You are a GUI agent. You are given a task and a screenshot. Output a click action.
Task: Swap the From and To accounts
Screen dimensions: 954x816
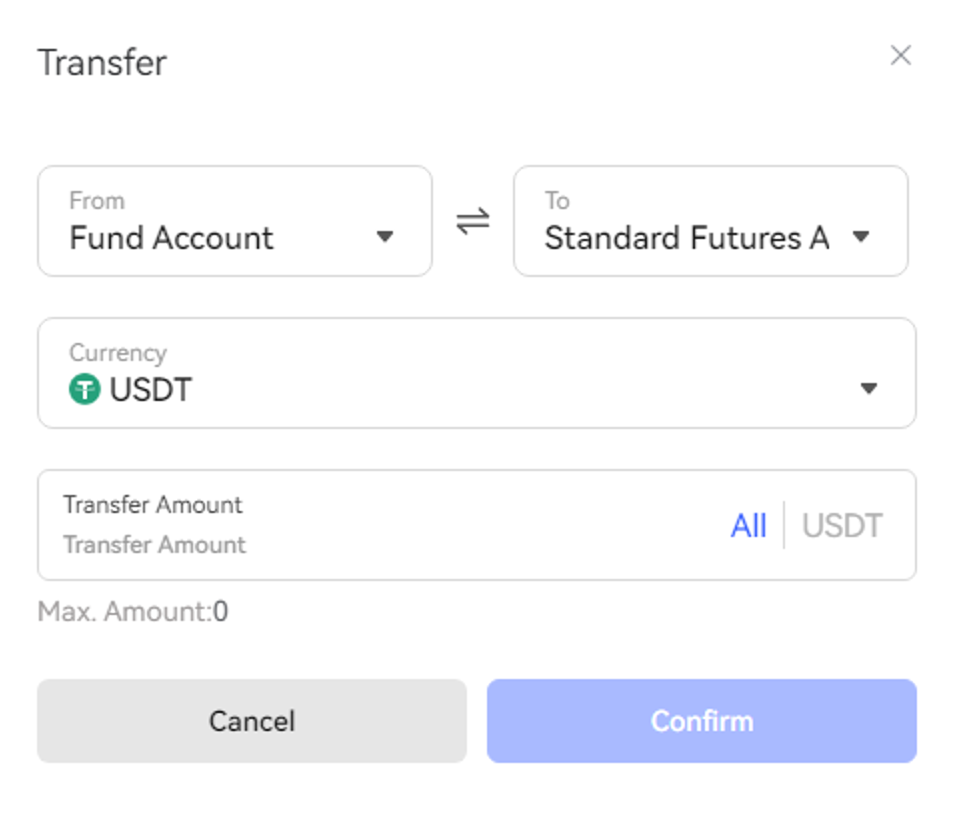pos(473,221)
